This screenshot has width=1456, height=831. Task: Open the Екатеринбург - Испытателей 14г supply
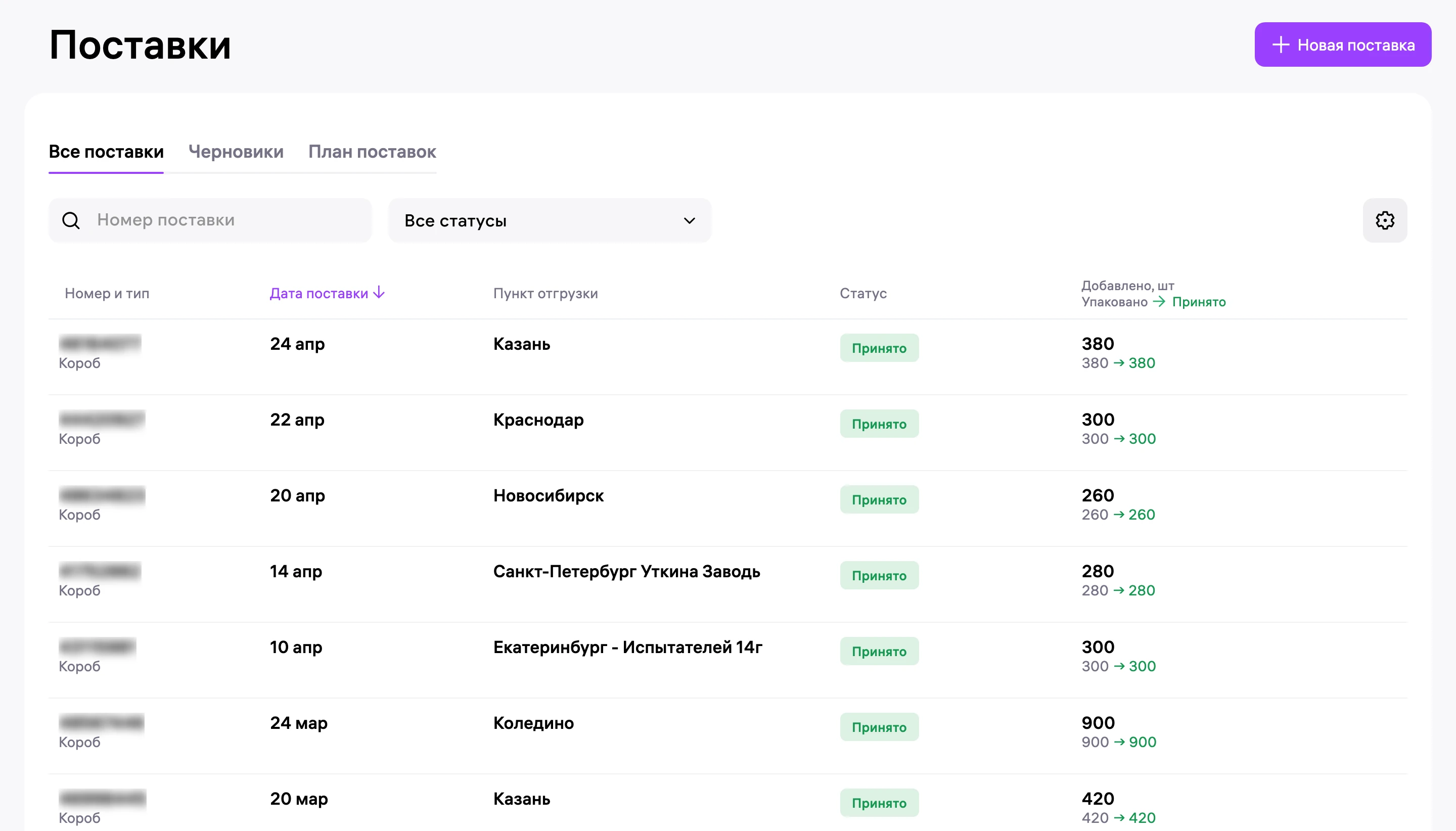[727, 660]
